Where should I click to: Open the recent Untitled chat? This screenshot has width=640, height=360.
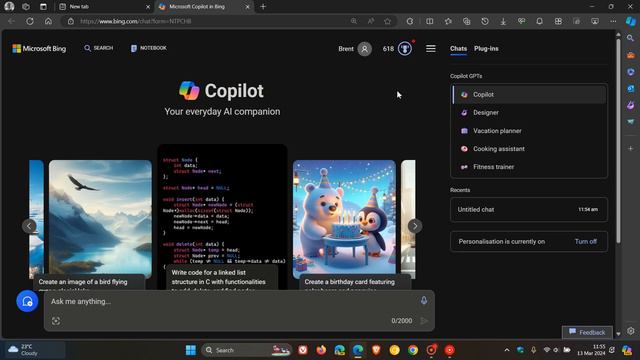click(529, 209)
